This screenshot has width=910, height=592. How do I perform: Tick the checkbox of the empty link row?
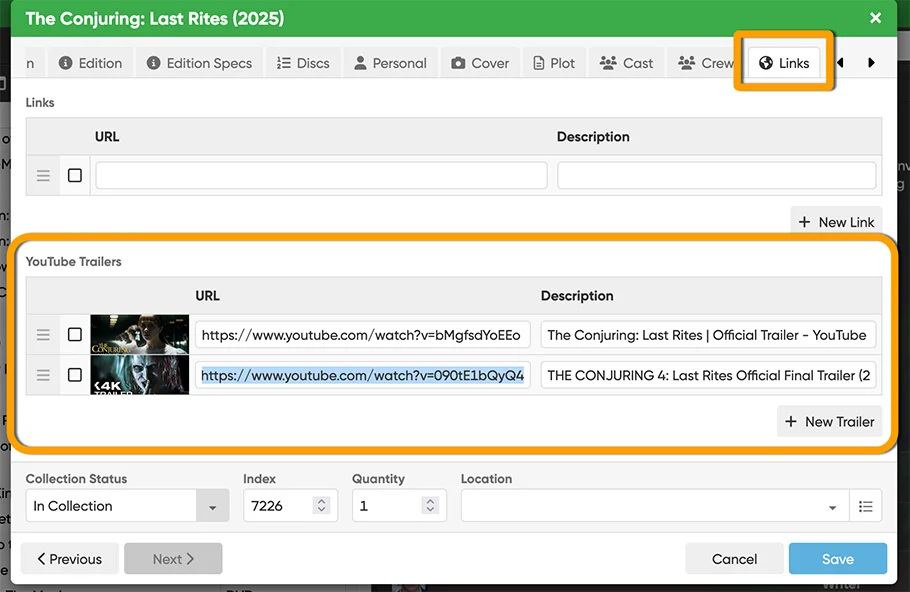[75, 175]
